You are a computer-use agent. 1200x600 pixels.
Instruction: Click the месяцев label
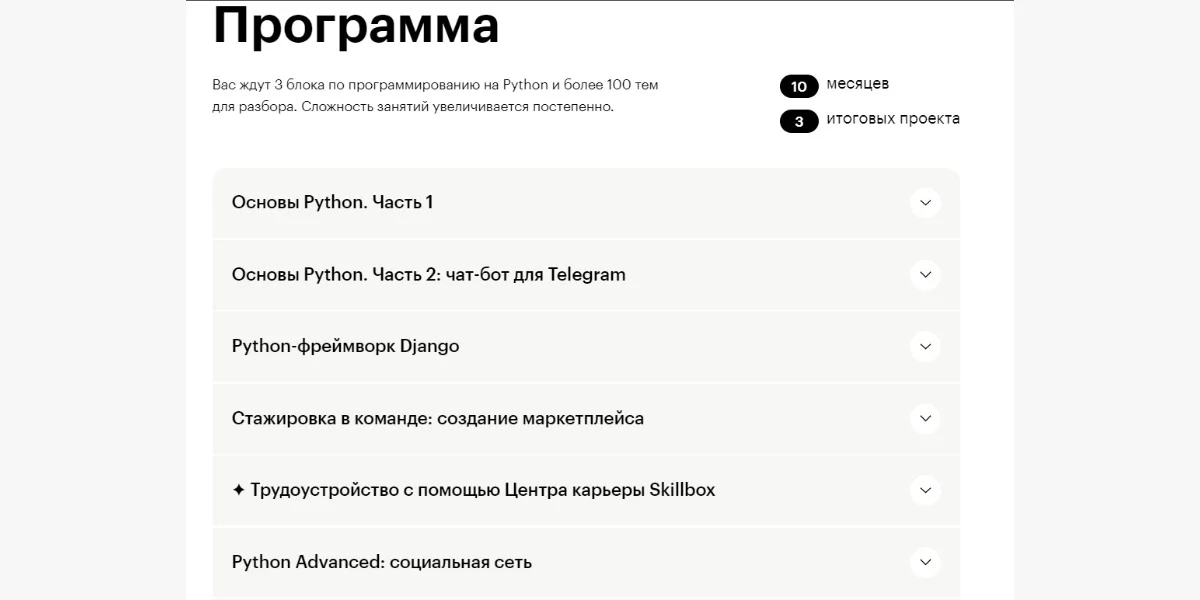857,84
